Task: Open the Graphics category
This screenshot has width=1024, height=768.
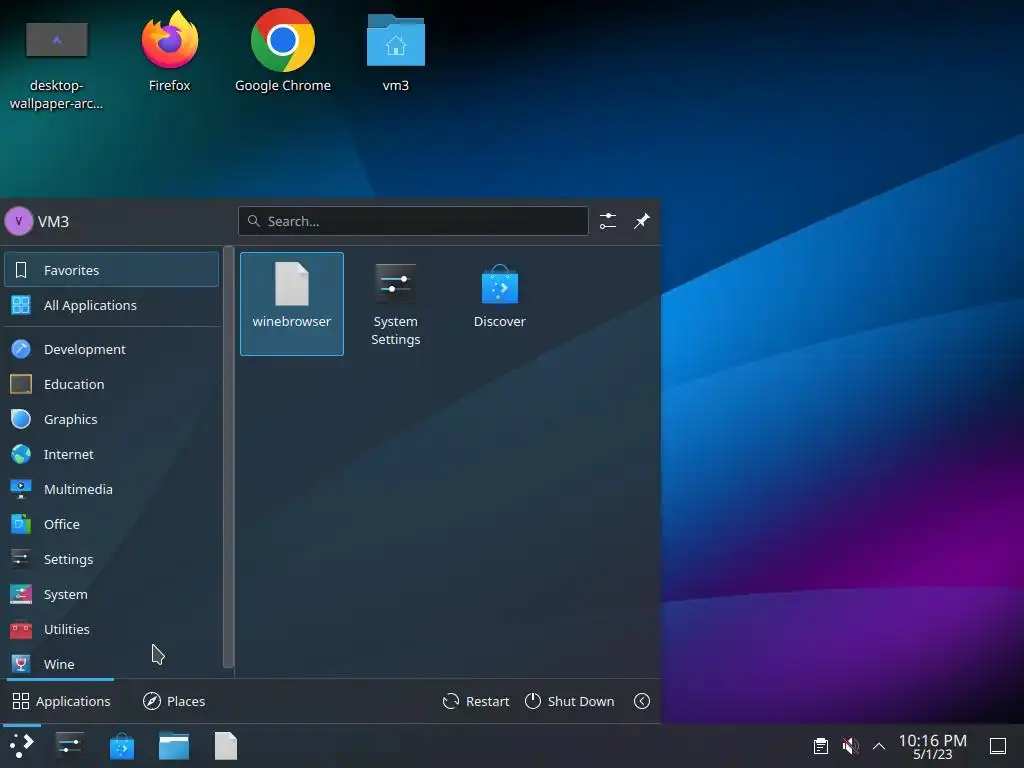Action: tap(112, 419)
